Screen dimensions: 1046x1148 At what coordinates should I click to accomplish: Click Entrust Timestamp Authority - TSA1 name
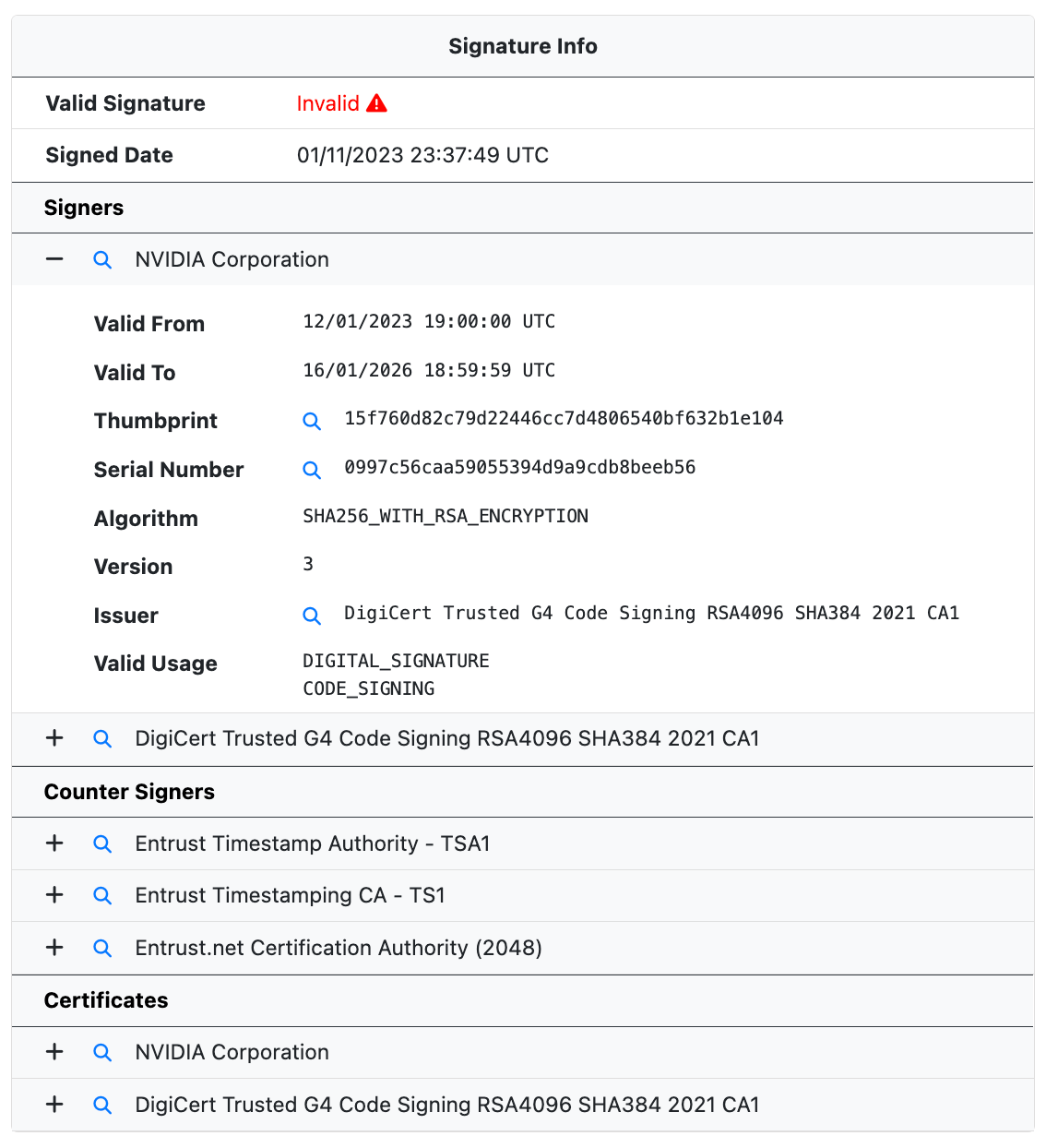pyautogui.click(x=313, y=843)
